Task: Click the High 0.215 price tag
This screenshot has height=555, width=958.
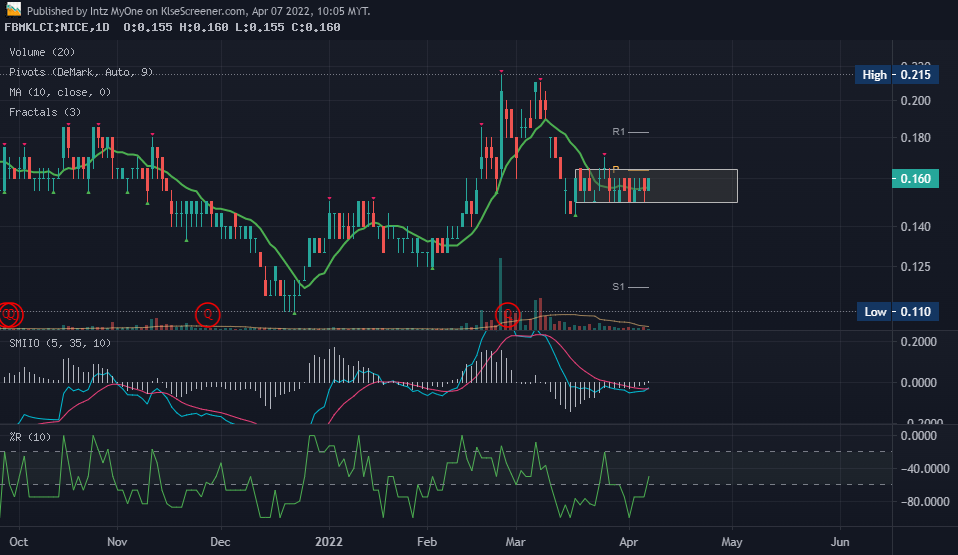Action: [x=897, y=75]
